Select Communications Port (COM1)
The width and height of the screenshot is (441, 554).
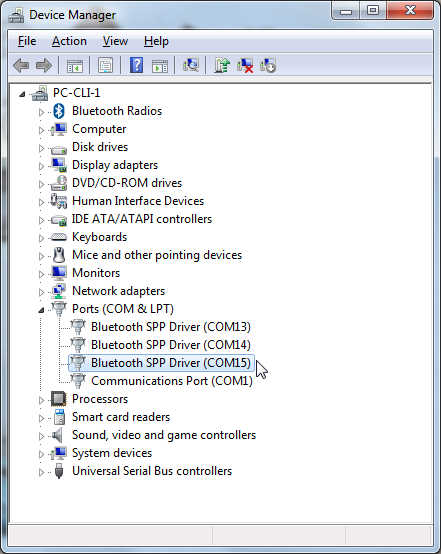pyautogui.click(x=172, y=381)
